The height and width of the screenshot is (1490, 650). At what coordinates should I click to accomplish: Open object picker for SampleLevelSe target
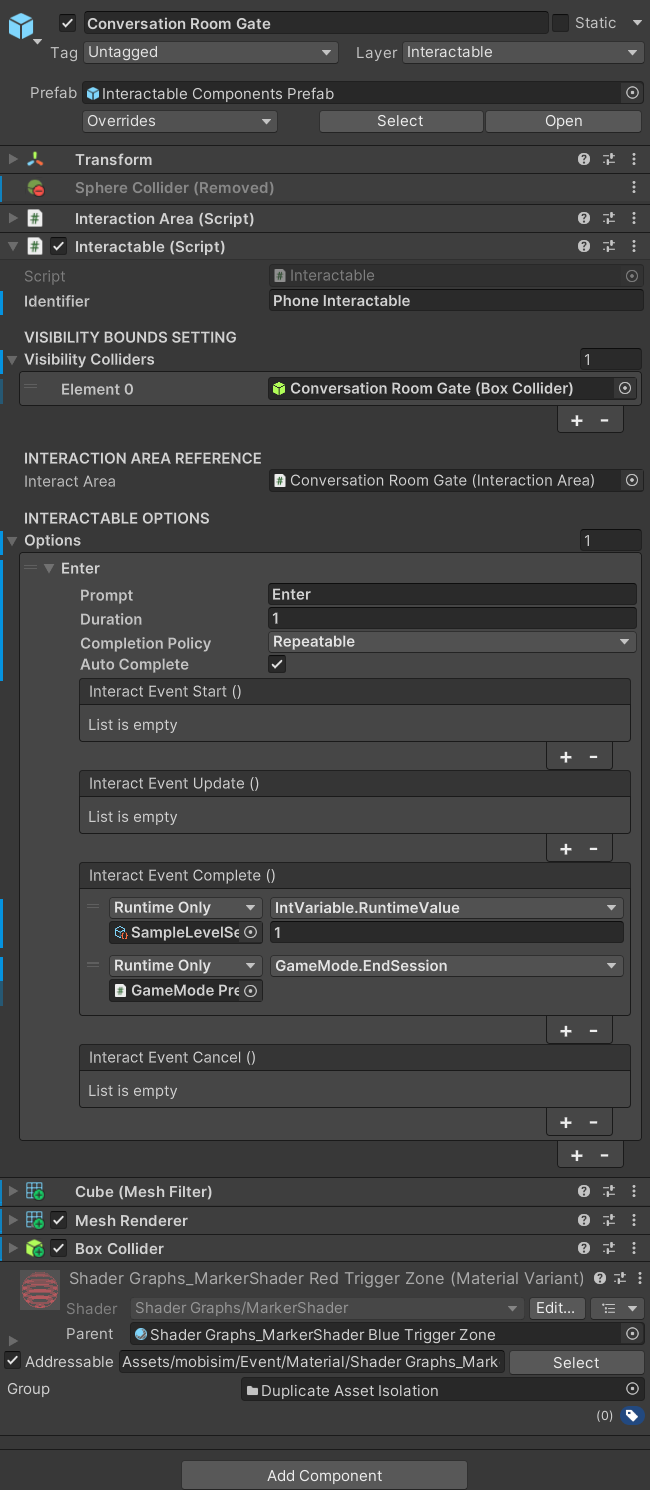pyautogui.click(x=251, y=932)
